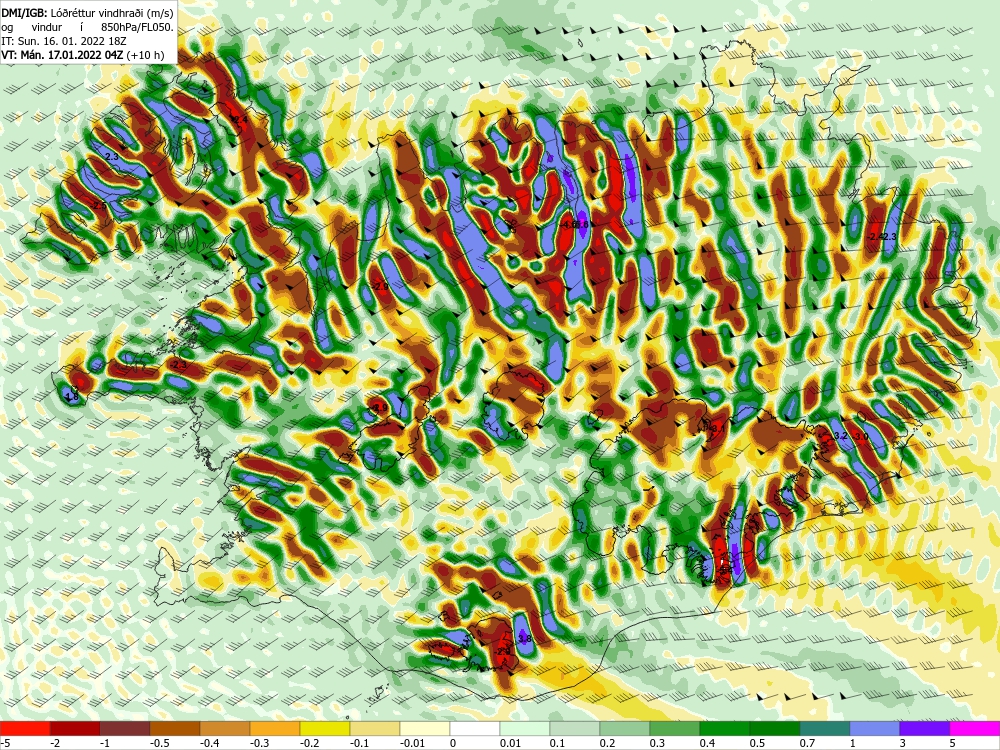Click the '-0.5' legend label
The image size is (1000, 750).
158,743
